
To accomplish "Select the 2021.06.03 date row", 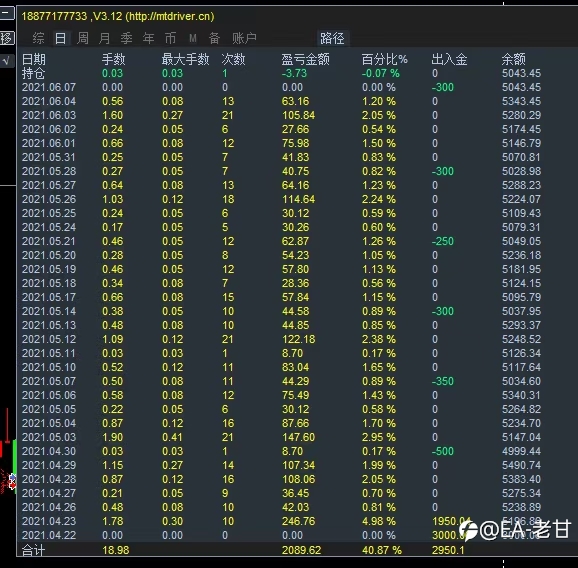I will click(49, 115).
